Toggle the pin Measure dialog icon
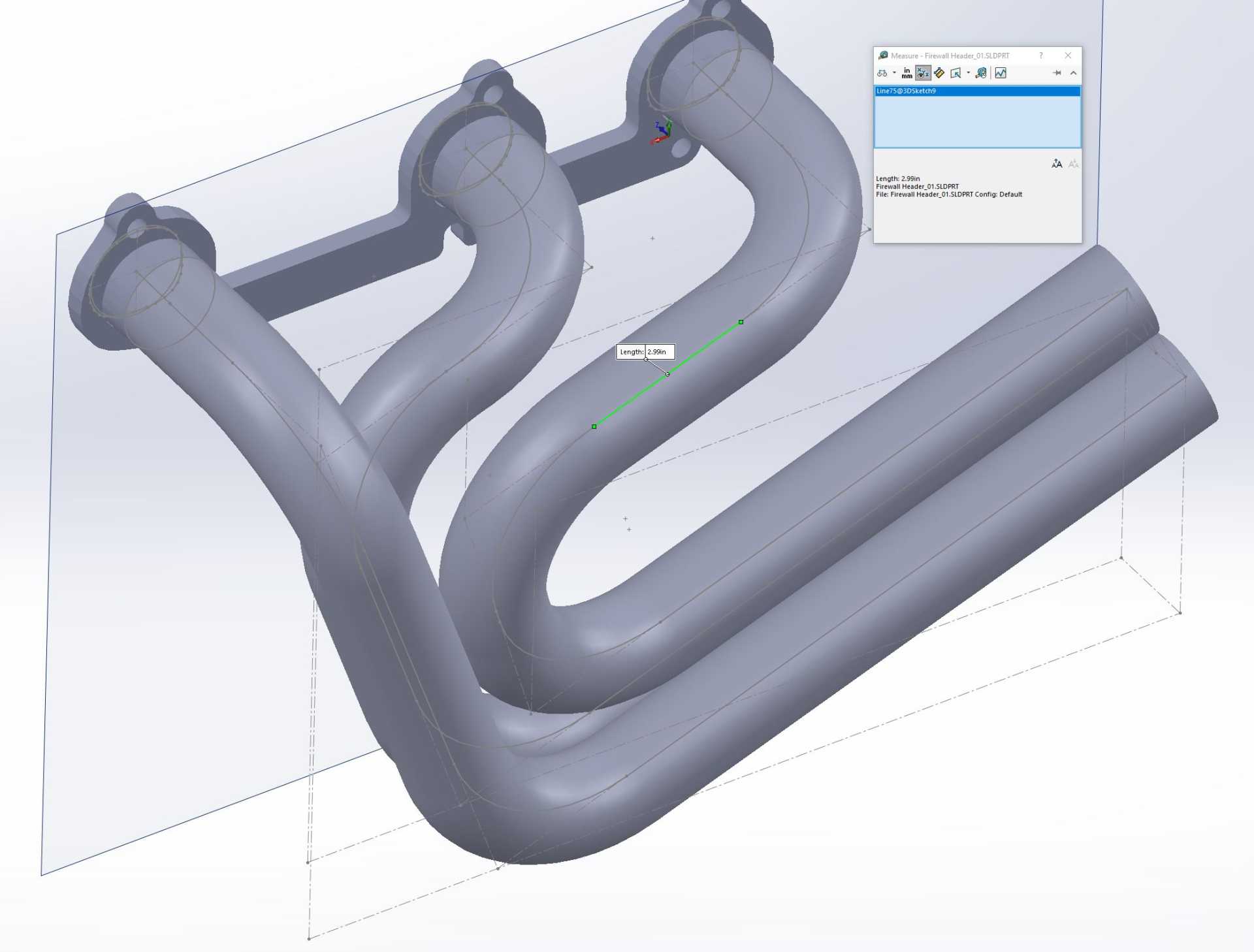The image size is (1254, 952). click(x=1057, y=73)
